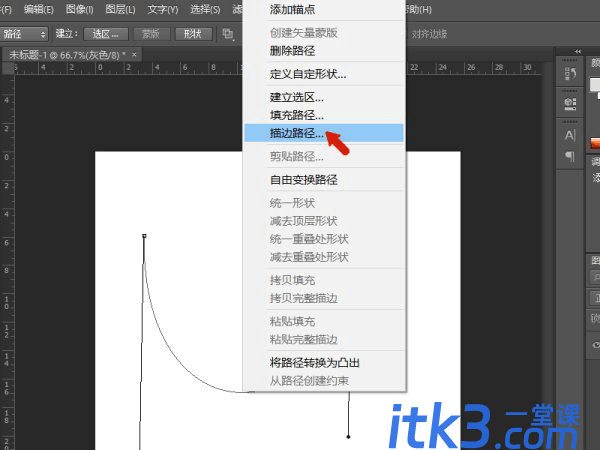Click the 形状 button
600x450 pixels.
pos(193,34)
